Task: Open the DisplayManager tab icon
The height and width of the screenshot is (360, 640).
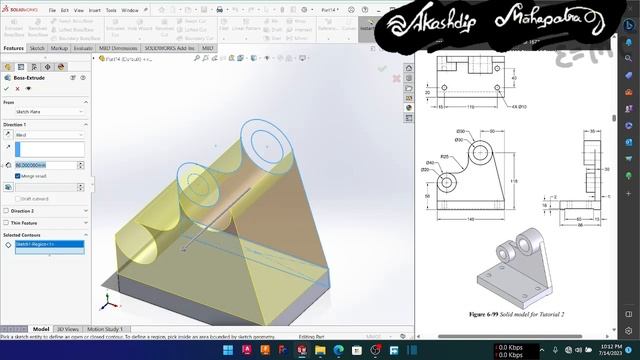Action: (61, 67)
